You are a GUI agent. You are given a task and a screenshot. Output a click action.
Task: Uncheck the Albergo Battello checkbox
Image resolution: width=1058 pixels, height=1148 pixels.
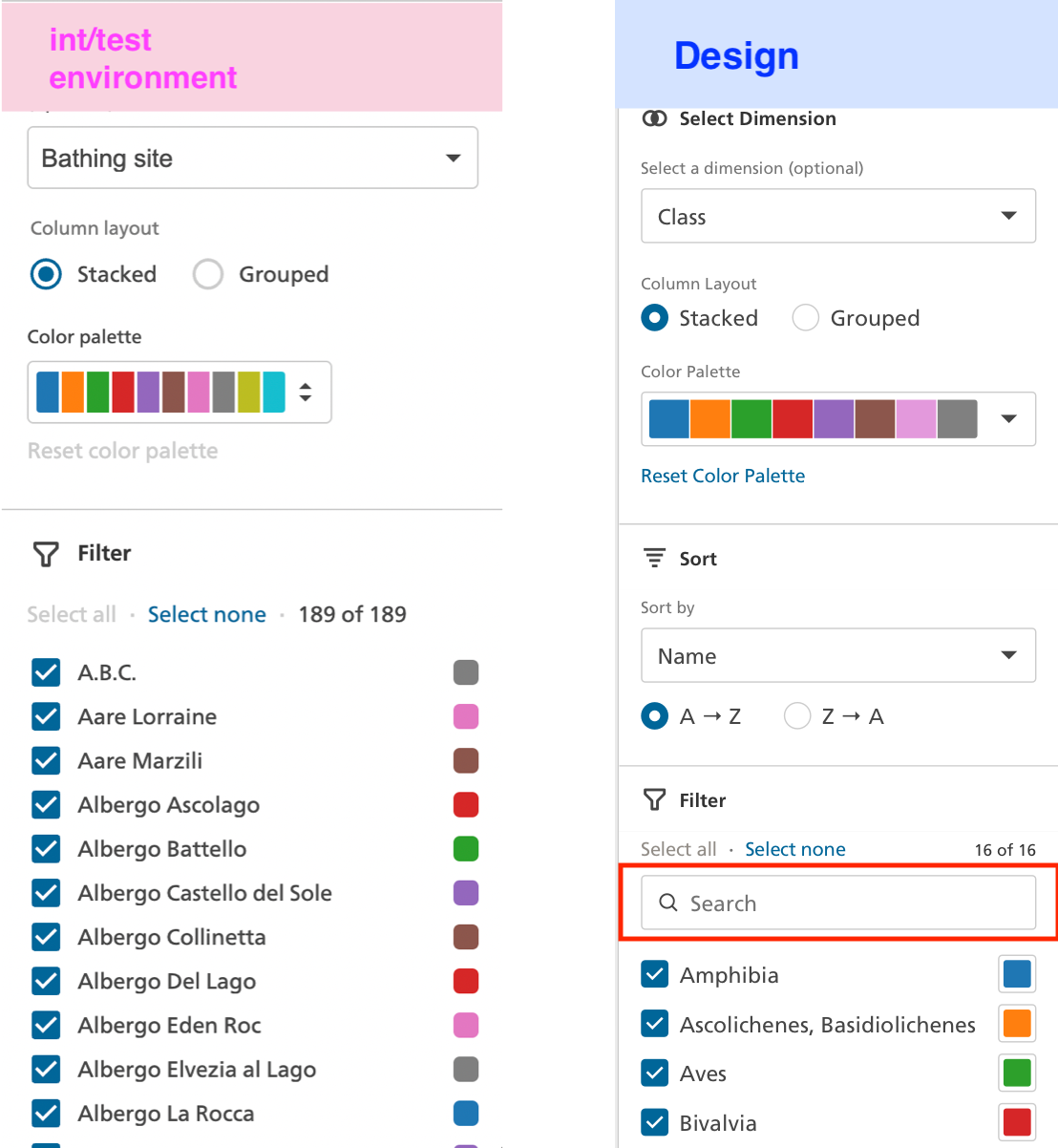click(46, 848)
